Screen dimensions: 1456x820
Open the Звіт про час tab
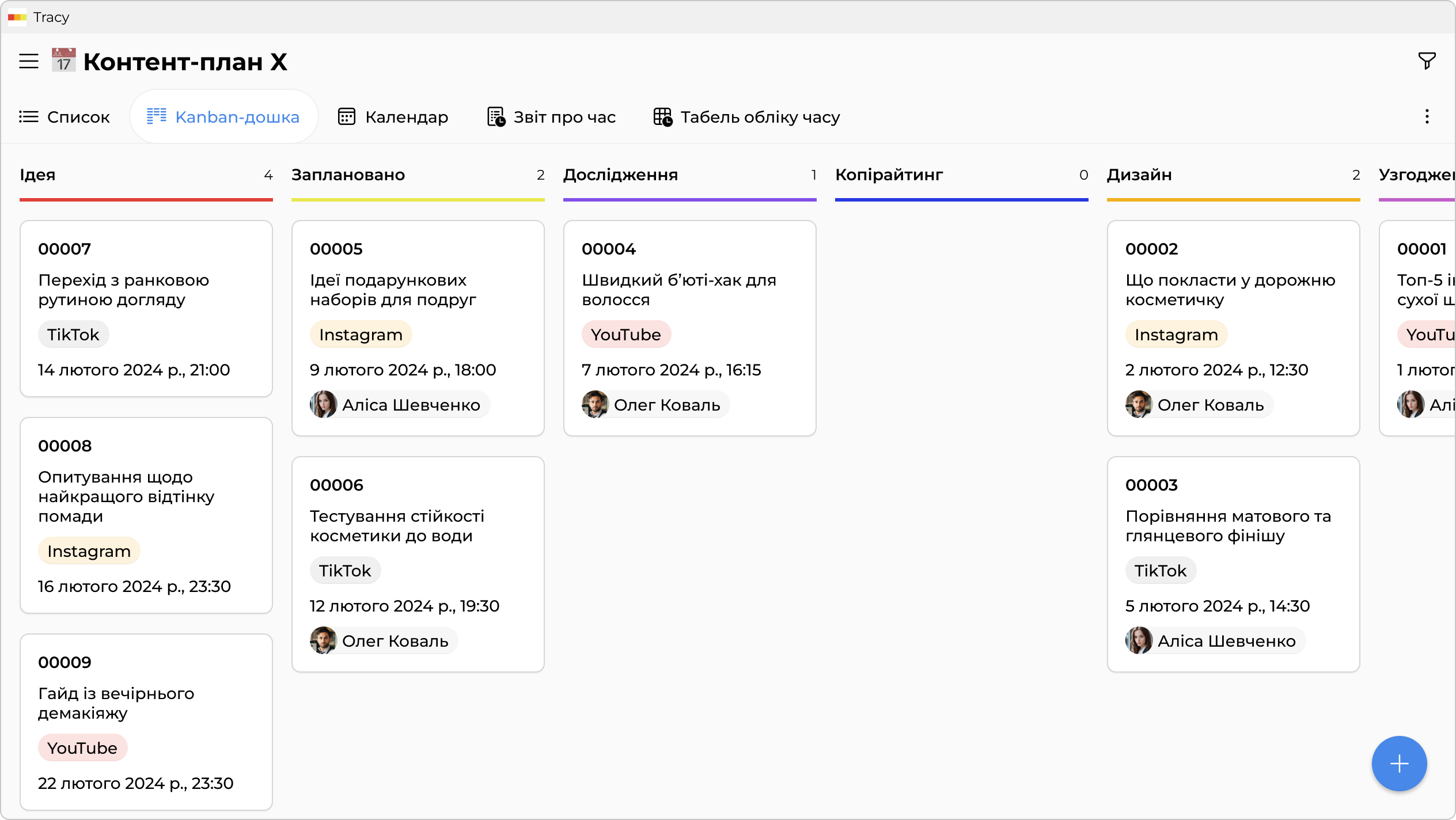coord(551,117)
